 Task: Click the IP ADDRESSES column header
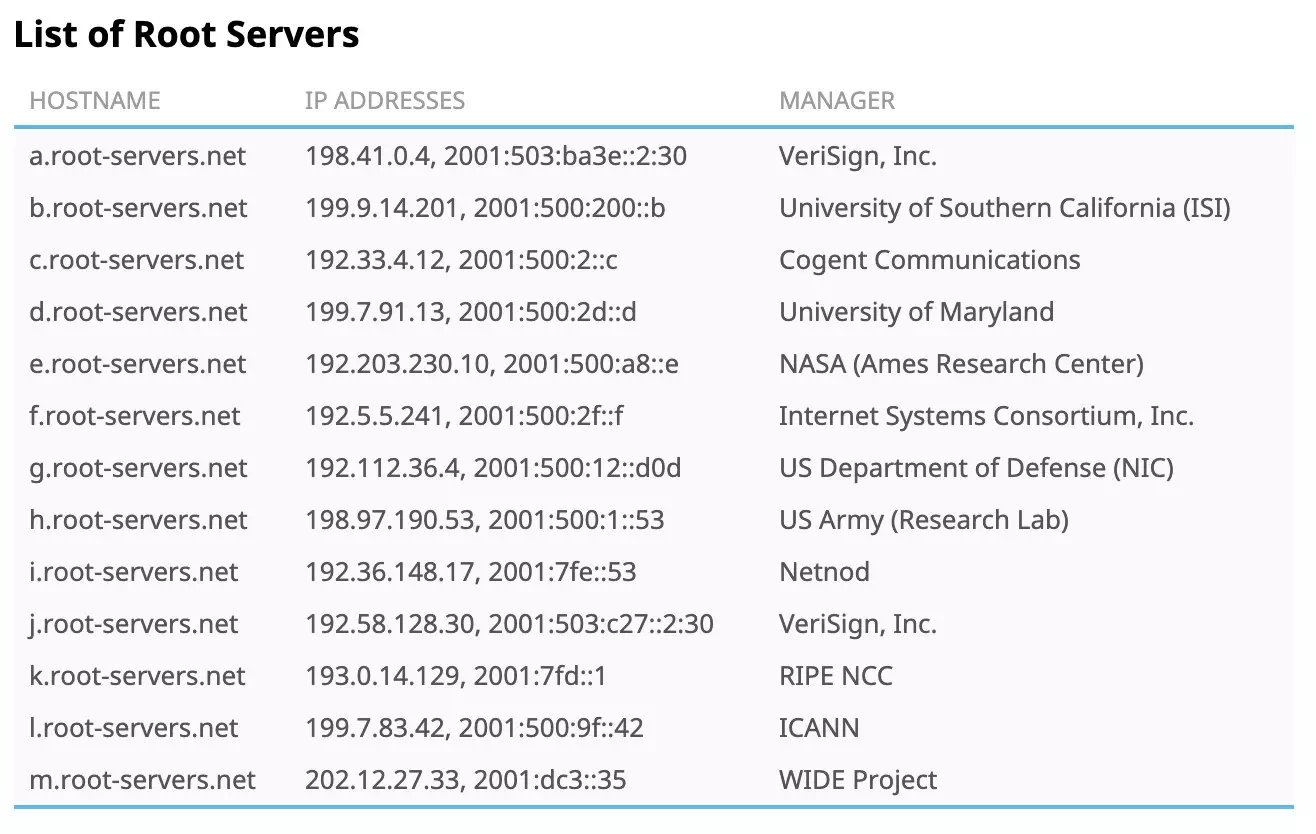(x=385, y=101)
